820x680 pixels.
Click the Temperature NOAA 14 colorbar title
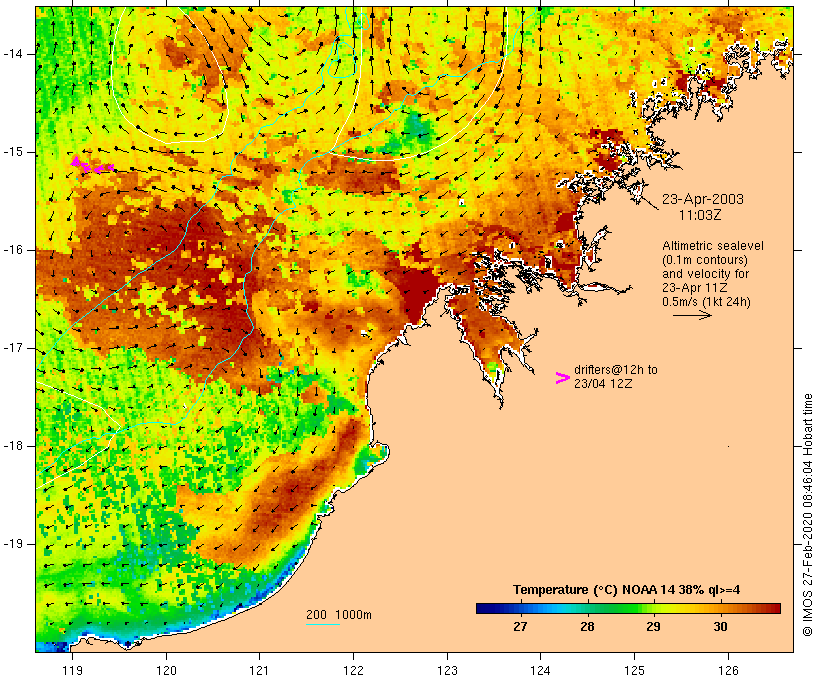point(627,590)
